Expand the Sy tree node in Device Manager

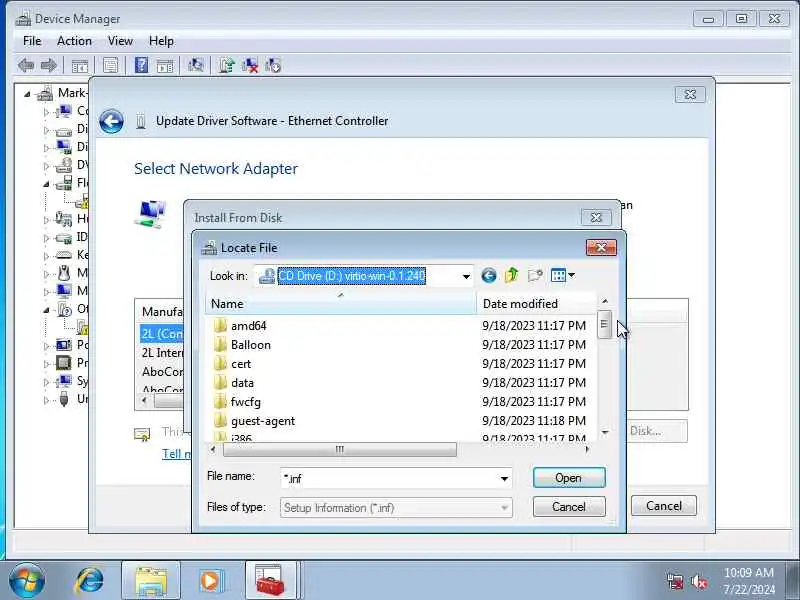coord(46,382)
